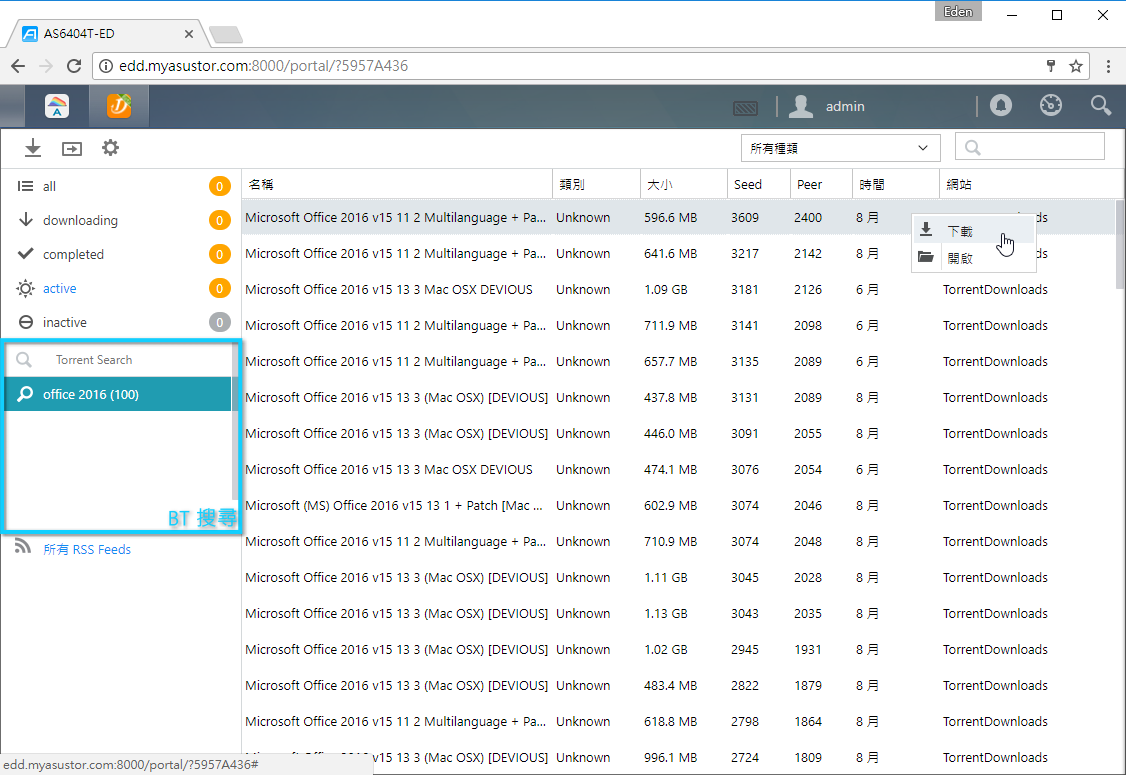Sort by Seed column header
The height and width of the screenshot is (775, 1126).
click(x=759, y=185)
